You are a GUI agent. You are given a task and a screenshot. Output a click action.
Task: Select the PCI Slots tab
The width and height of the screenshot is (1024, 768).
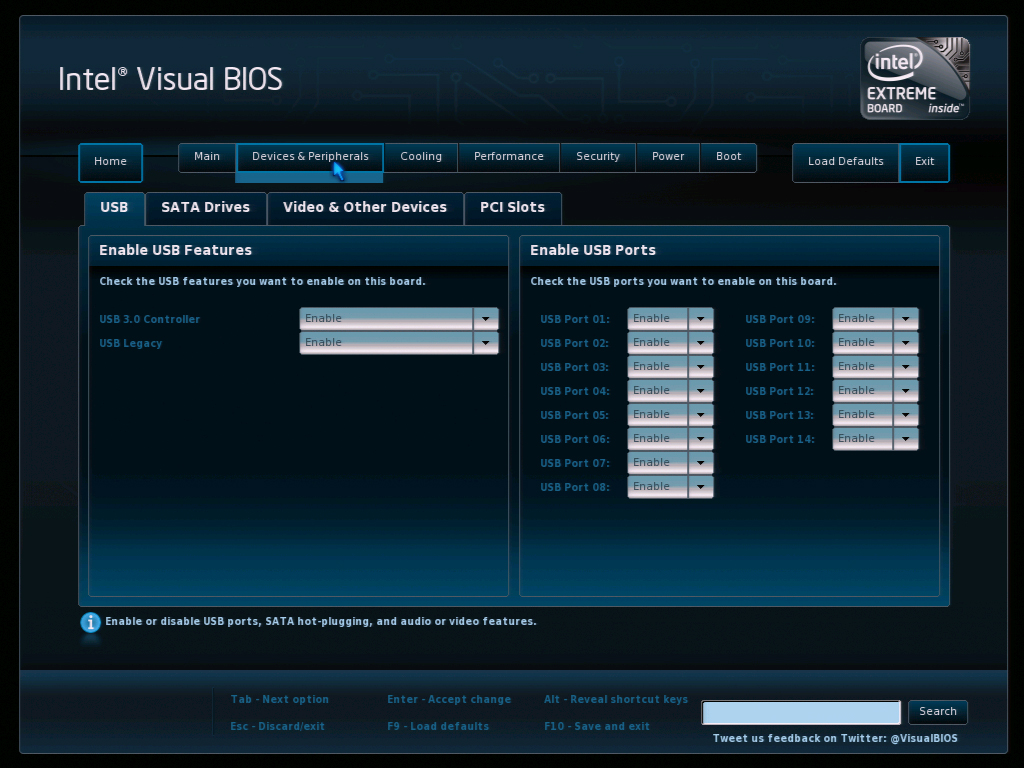pyautogui.click(x=513, y=208)
